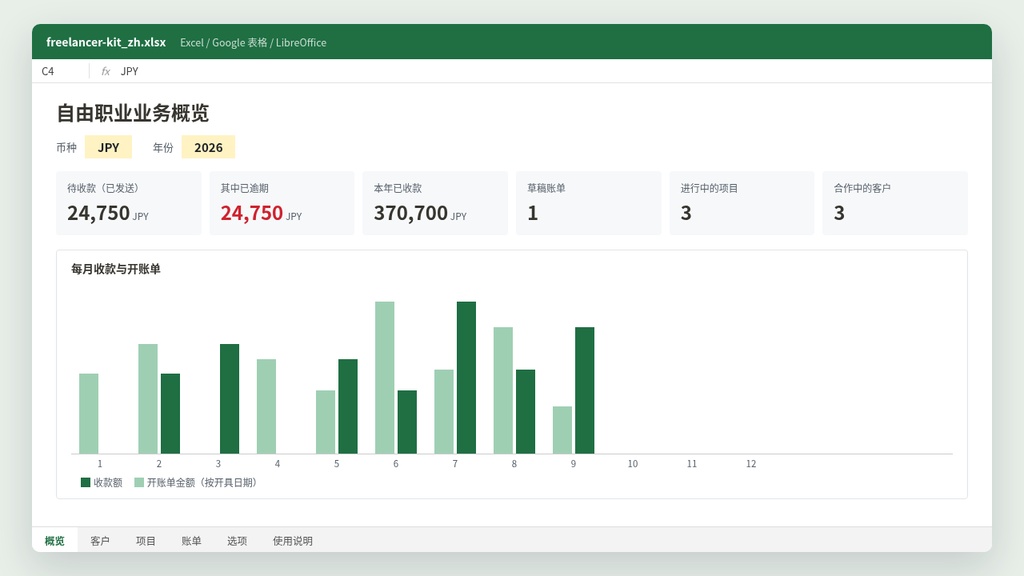This screenshot has height=576, width=1024.
Task: Open the 项目 sheet tab
Action: click(x=146, y=541)
